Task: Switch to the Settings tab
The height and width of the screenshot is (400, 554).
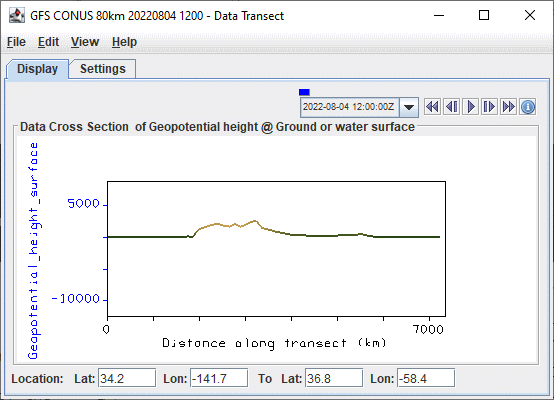Action: coord(102,69)
